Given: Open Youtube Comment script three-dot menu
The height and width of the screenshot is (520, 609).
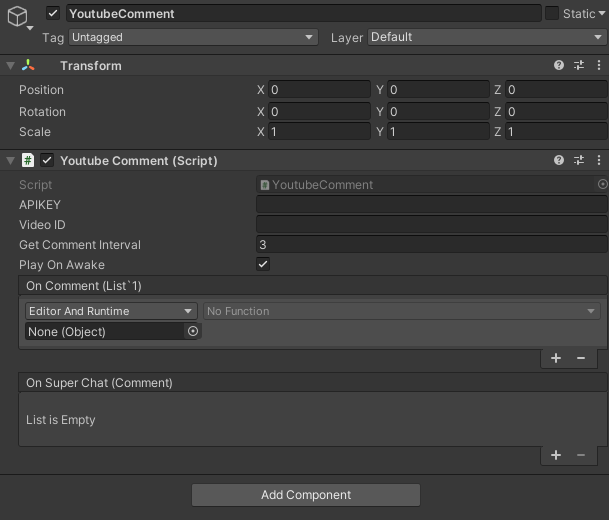Looking at the screenshot, I should 599,160.
